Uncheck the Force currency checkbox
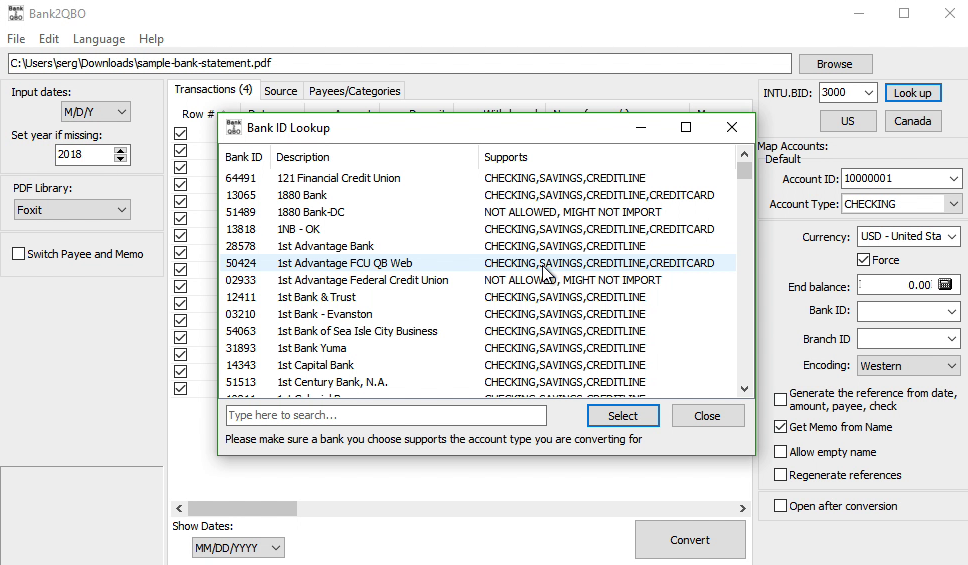This screenshot has height=565, width=968. tap(864, 260)
